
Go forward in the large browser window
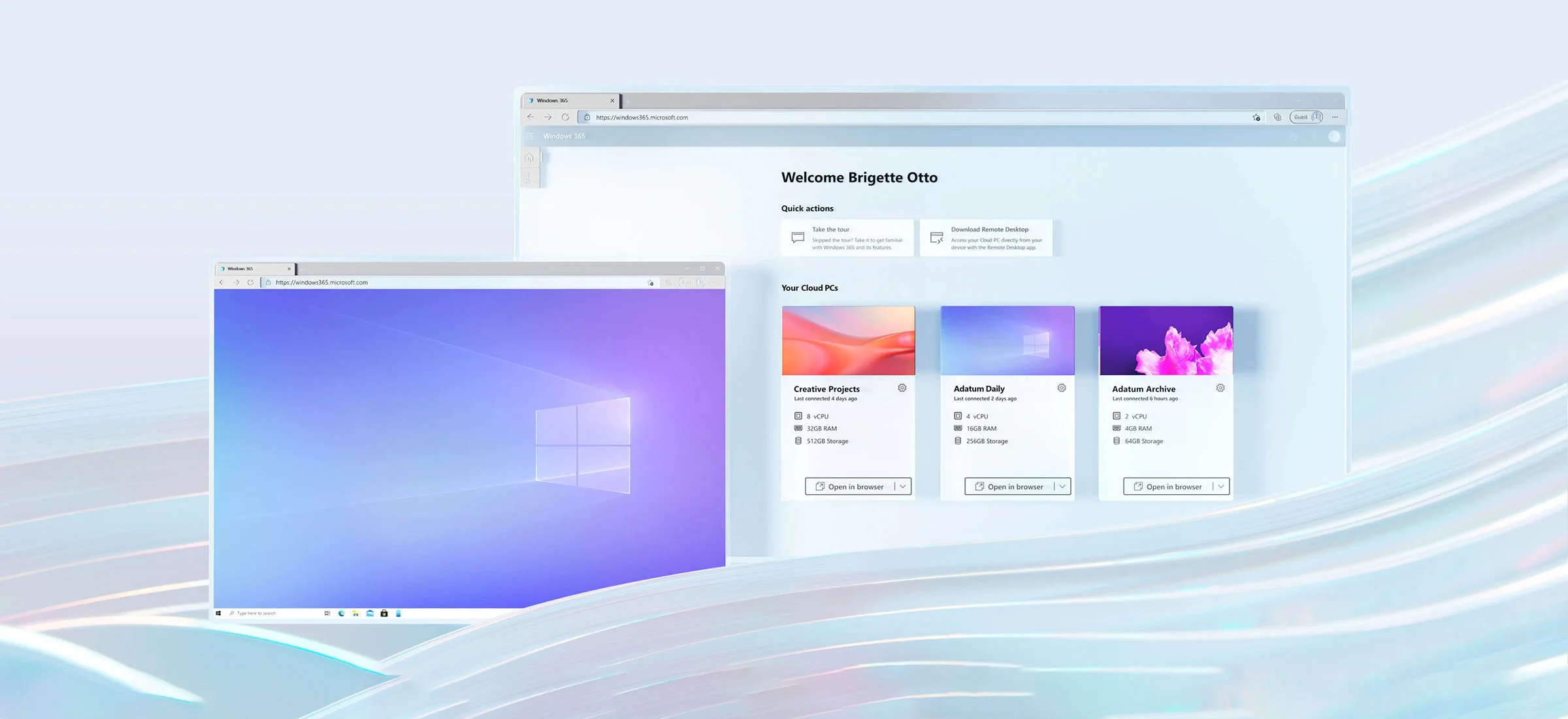point(547,117)
